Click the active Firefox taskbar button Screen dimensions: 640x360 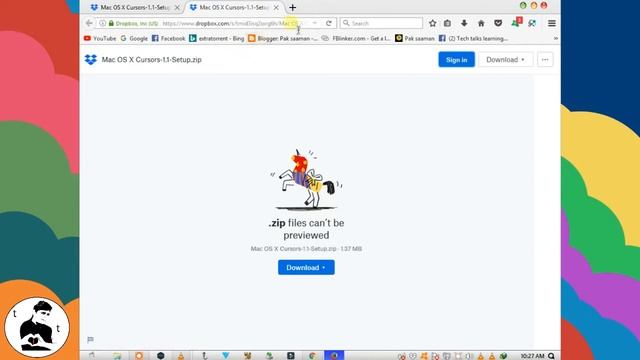click(x=334, y=356)
